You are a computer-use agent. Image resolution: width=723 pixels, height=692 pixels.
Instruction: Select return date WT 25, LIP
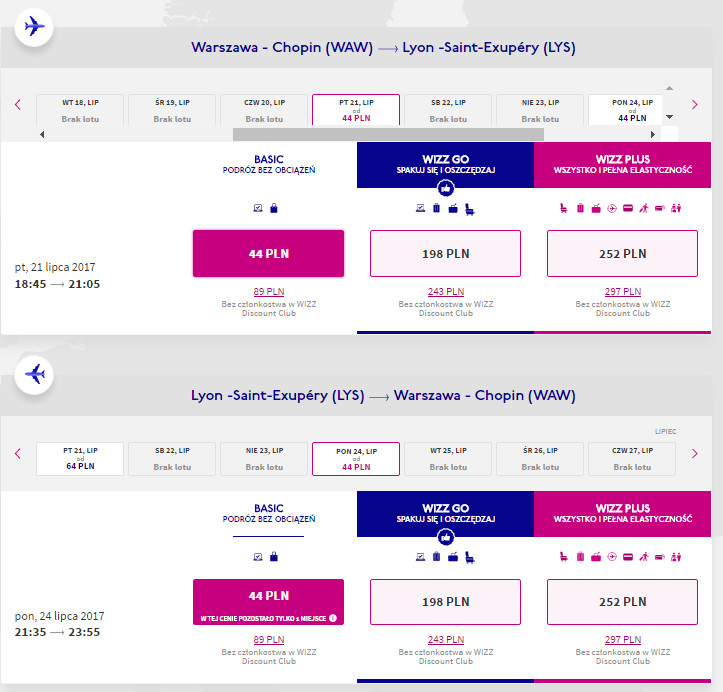click(x=448, y=459)
